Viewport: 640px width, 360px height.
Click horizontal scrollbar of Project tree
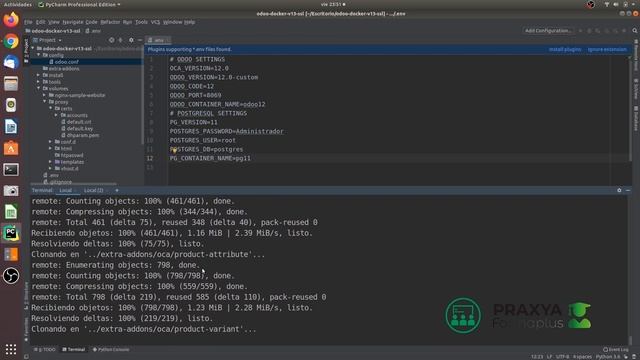click(73, 184)
